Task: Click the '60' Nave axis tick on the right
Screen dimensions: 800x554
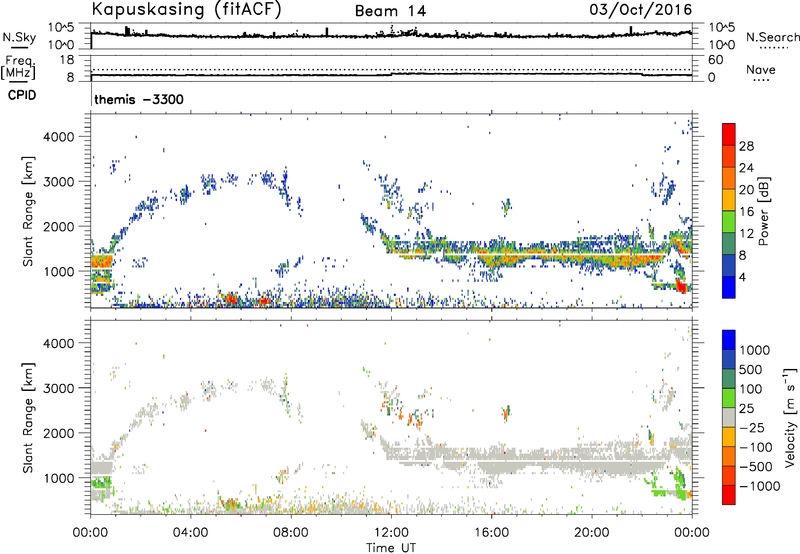Action: tap(715, 60)
